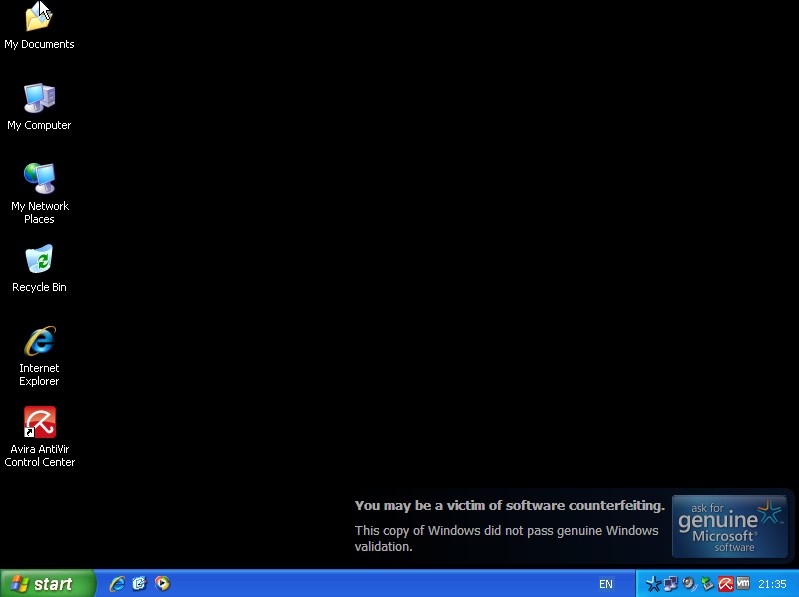Select the My Documents desktop icon
This screenshot has width=799, height=597.
tap(39, 24)
